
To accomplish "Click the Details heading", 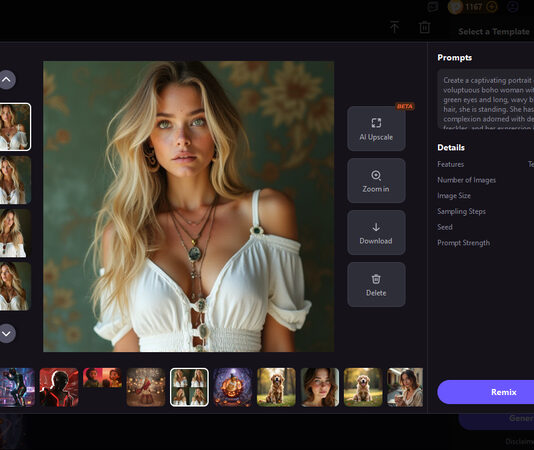I will coord(451,148).
